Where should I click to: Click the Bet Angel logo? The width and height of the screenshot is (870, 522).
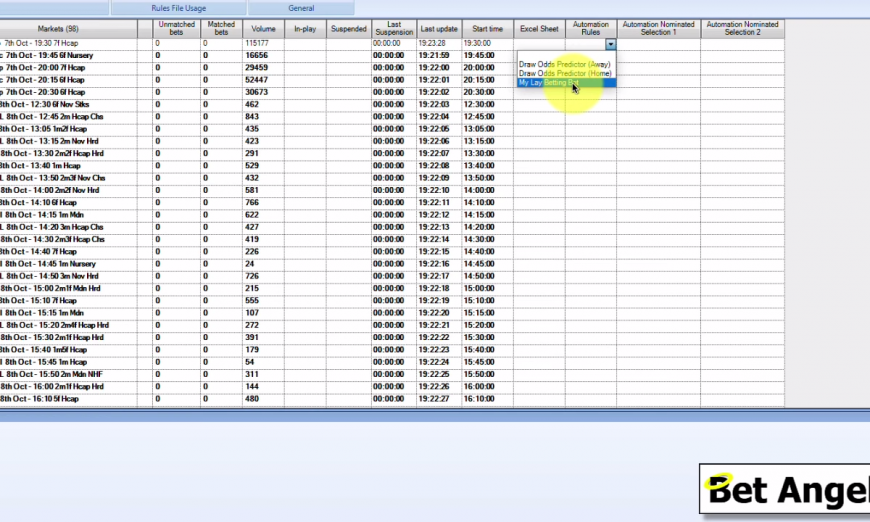pos(784,490)
